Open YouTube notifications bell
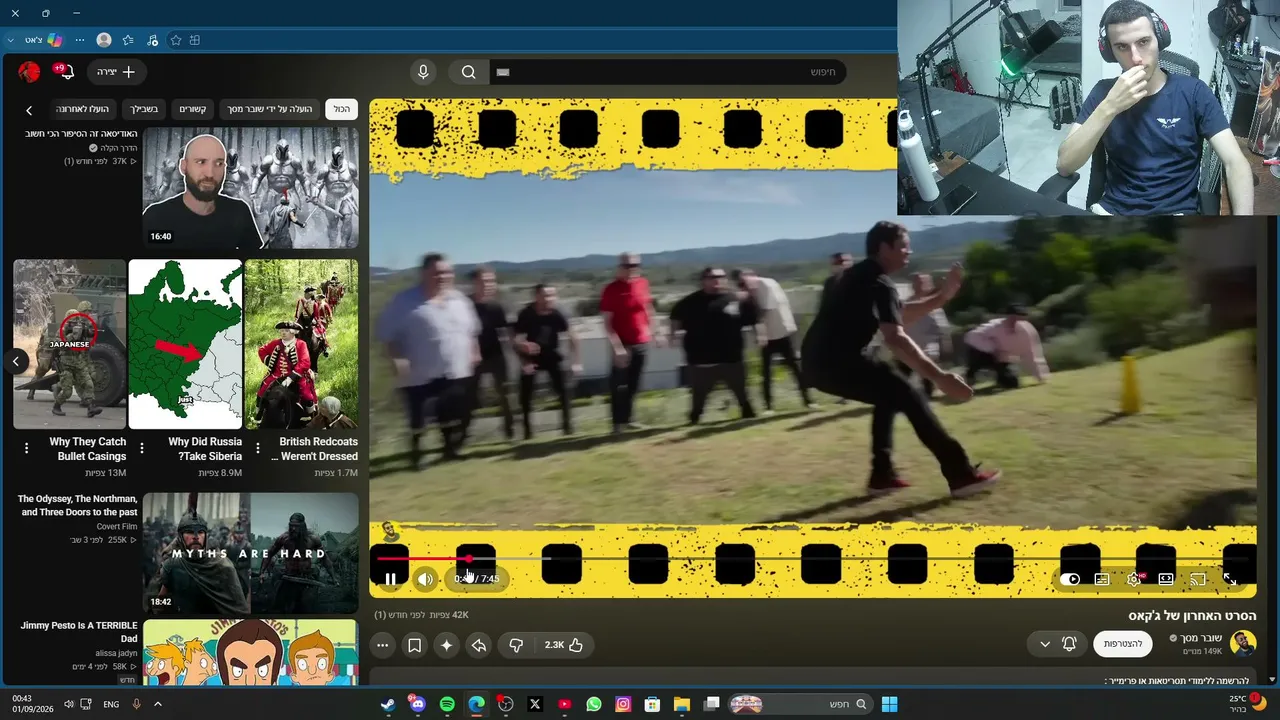Image resolution: width=1280 pixels, height=720 pixels. tap(64, 72)
